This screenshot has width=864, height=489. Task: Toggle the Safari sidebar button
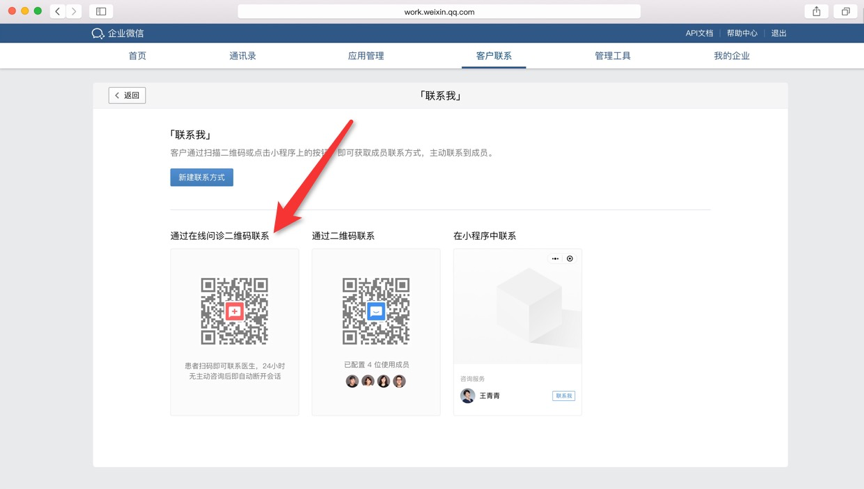click(x=101, y=11)
